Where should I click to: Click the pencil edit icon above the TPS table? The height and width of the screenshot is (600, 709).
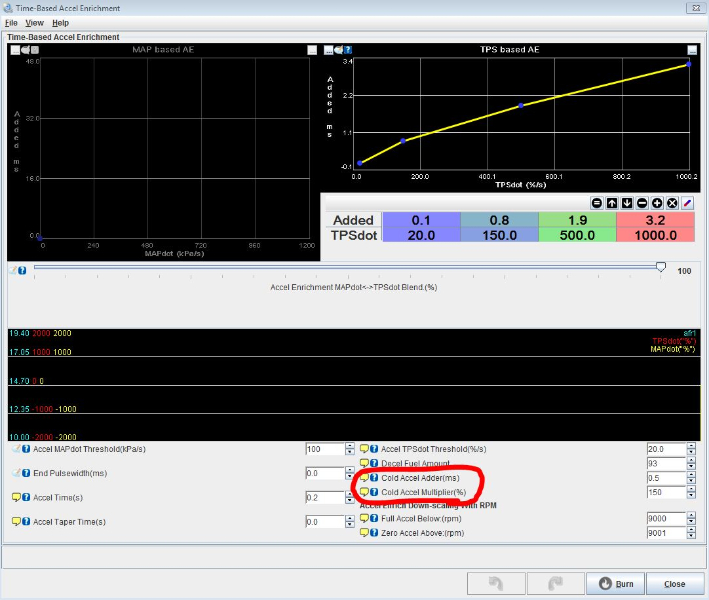point(688,202)
